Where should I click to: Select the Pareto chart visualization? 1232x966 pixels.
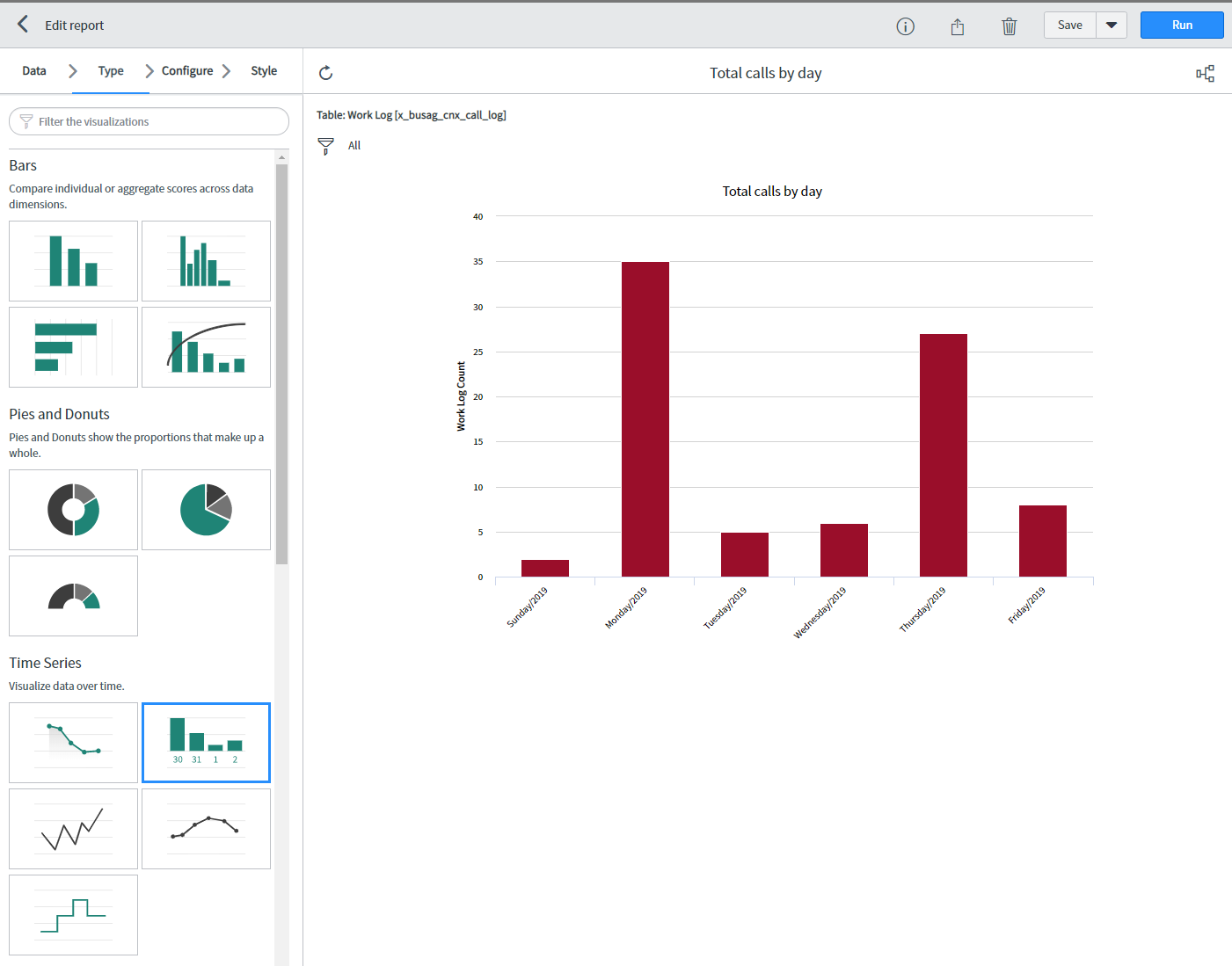pyautogui.click(x=206, y=347)
